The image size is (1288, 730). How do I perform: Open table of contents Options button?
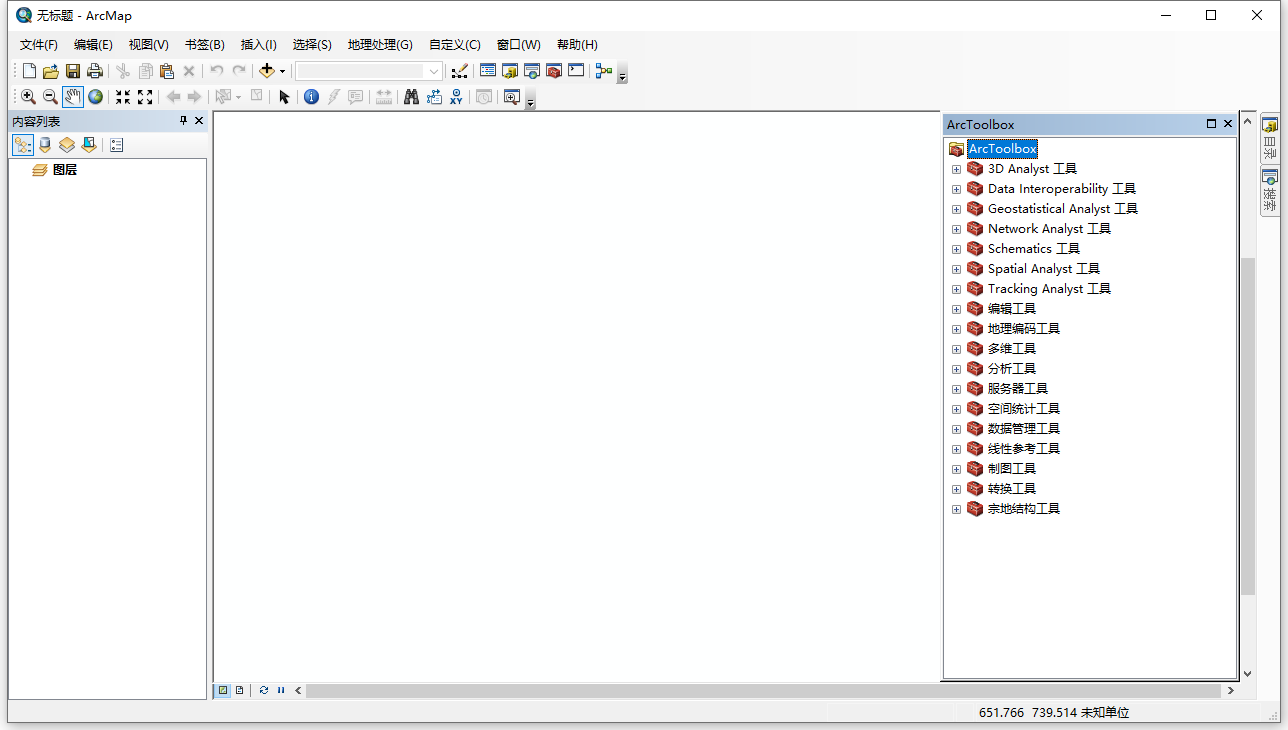[116, 145]
